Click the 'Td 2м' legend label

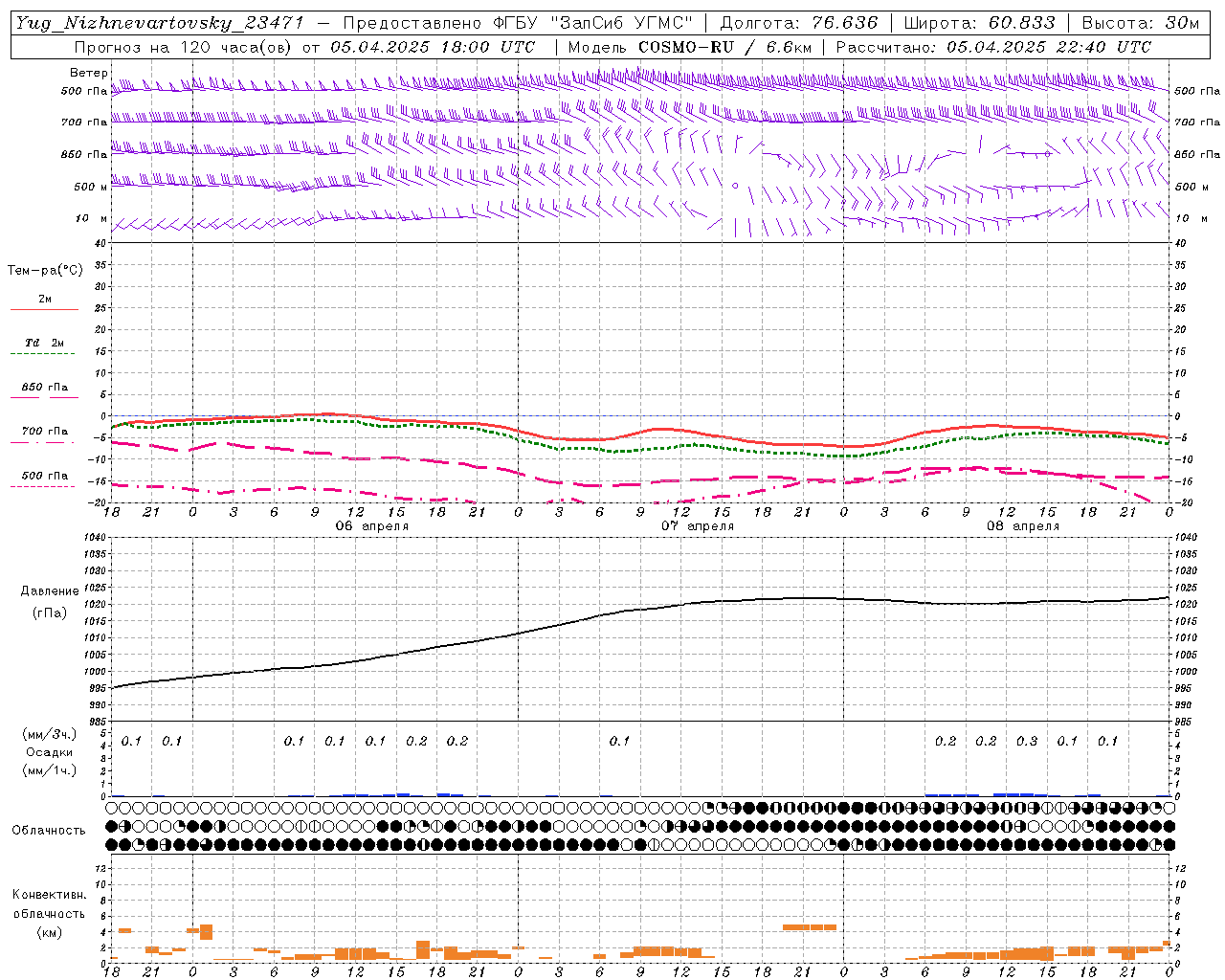[x=44, y=343]
